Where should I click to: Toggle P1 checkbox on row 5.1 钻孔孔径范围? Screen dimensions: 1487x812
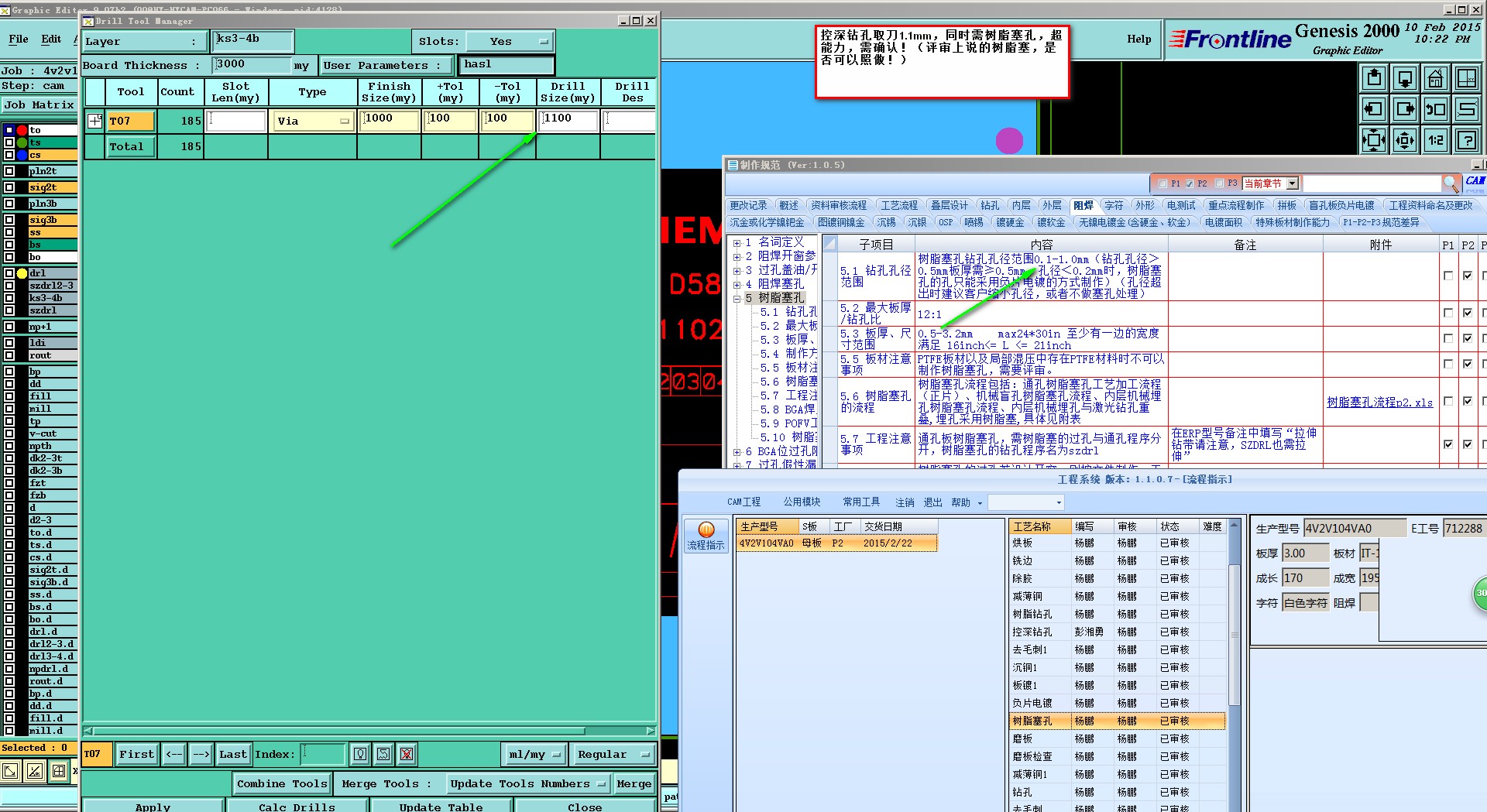1448,276
